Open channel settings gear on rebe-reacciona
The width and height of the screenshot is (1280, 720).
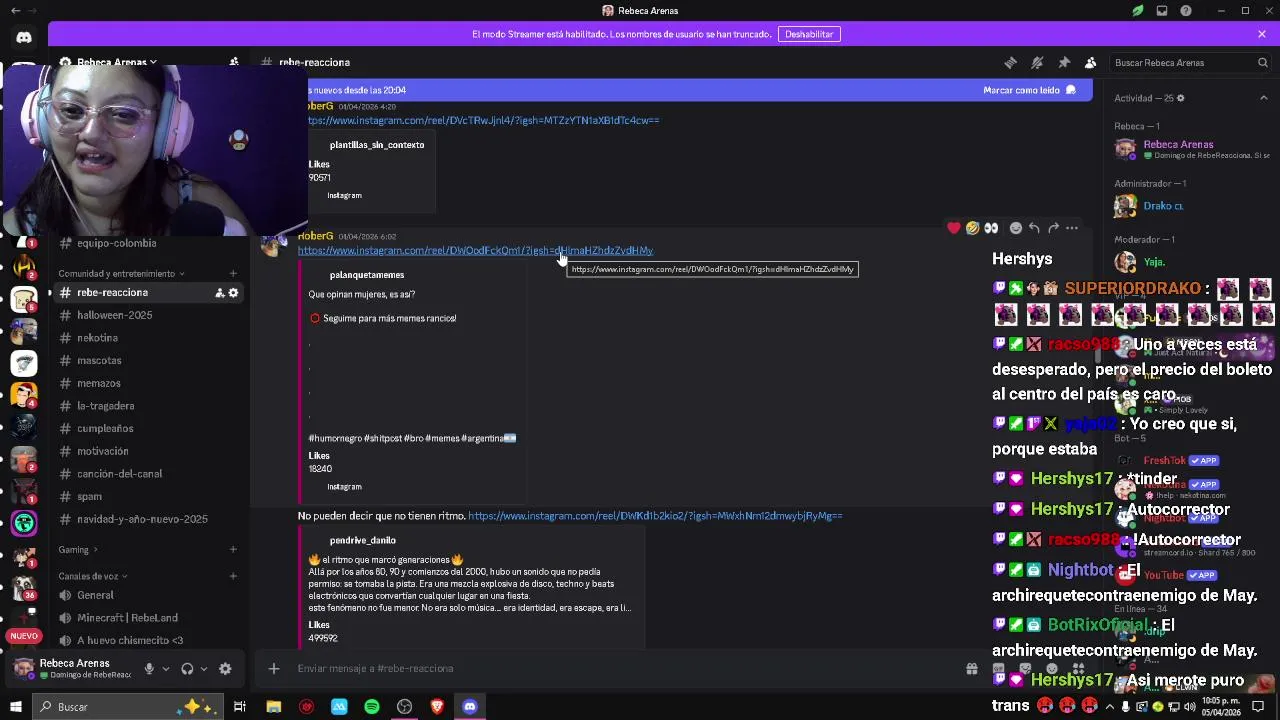(233, 293)
